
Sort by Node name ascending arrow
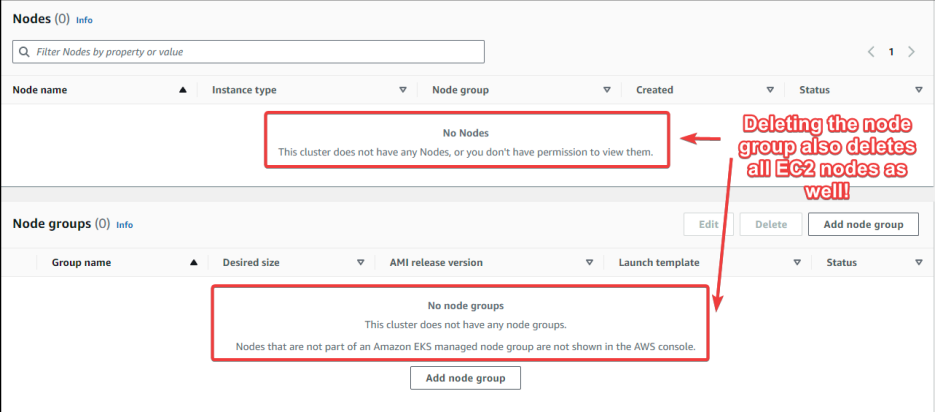[x=182, y=90]
